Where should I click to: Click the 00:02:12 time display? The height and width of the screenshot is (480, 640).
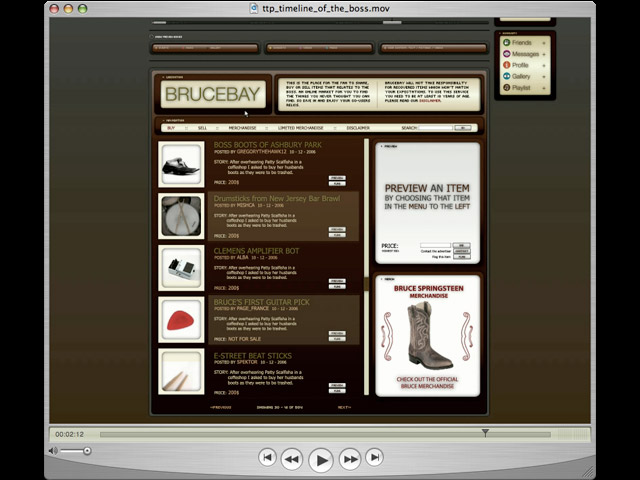click(69, 435)
